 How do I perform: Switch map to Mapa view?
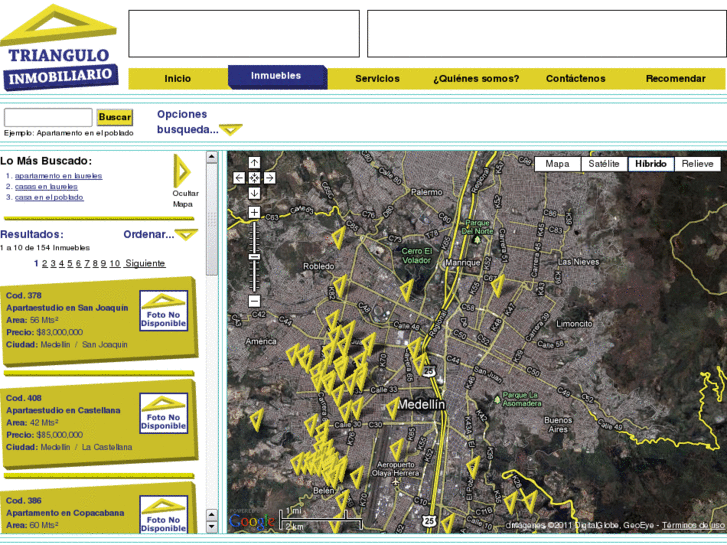coord(557,164)
